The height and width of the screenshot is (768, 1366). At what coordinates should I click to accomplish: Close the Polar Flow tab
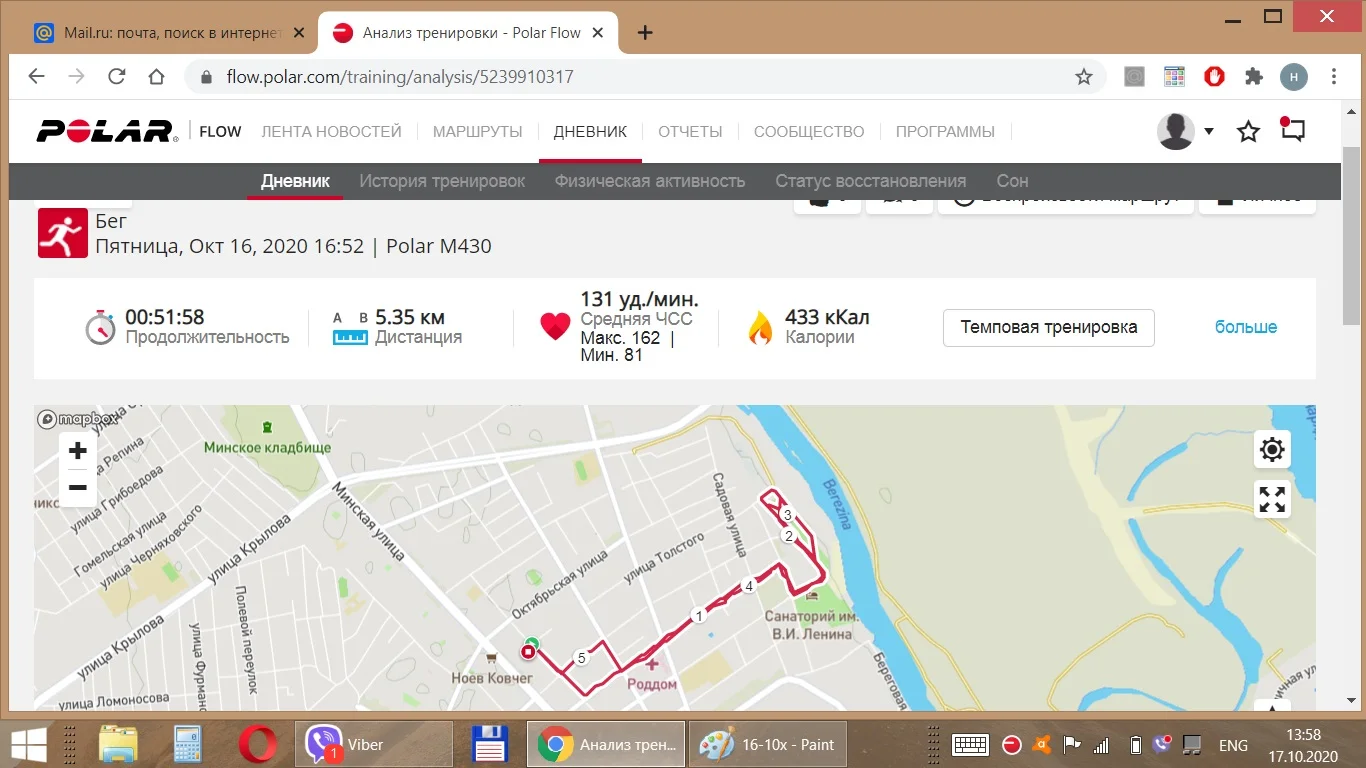pyautogui.click(x=599, y=33)
